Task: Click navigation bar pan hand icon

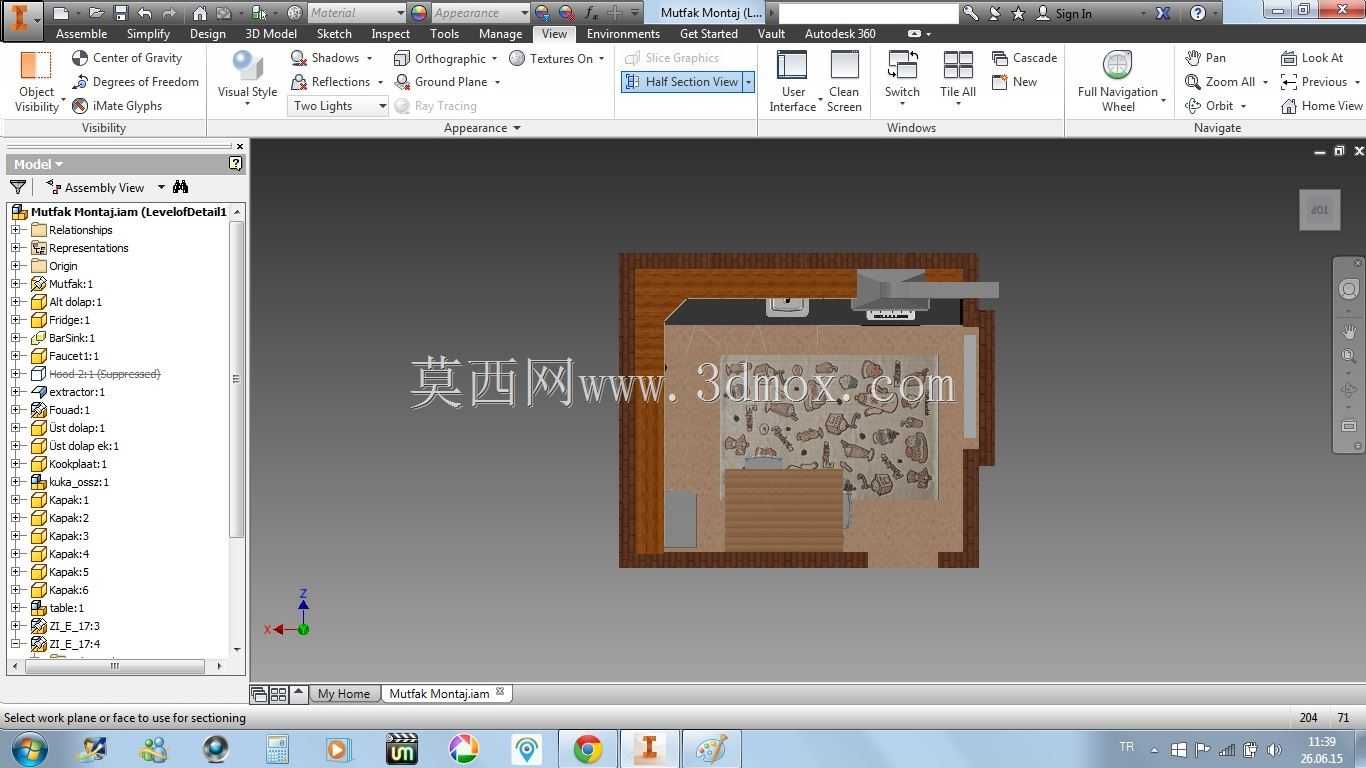Action: click(x=1348, y=331)
